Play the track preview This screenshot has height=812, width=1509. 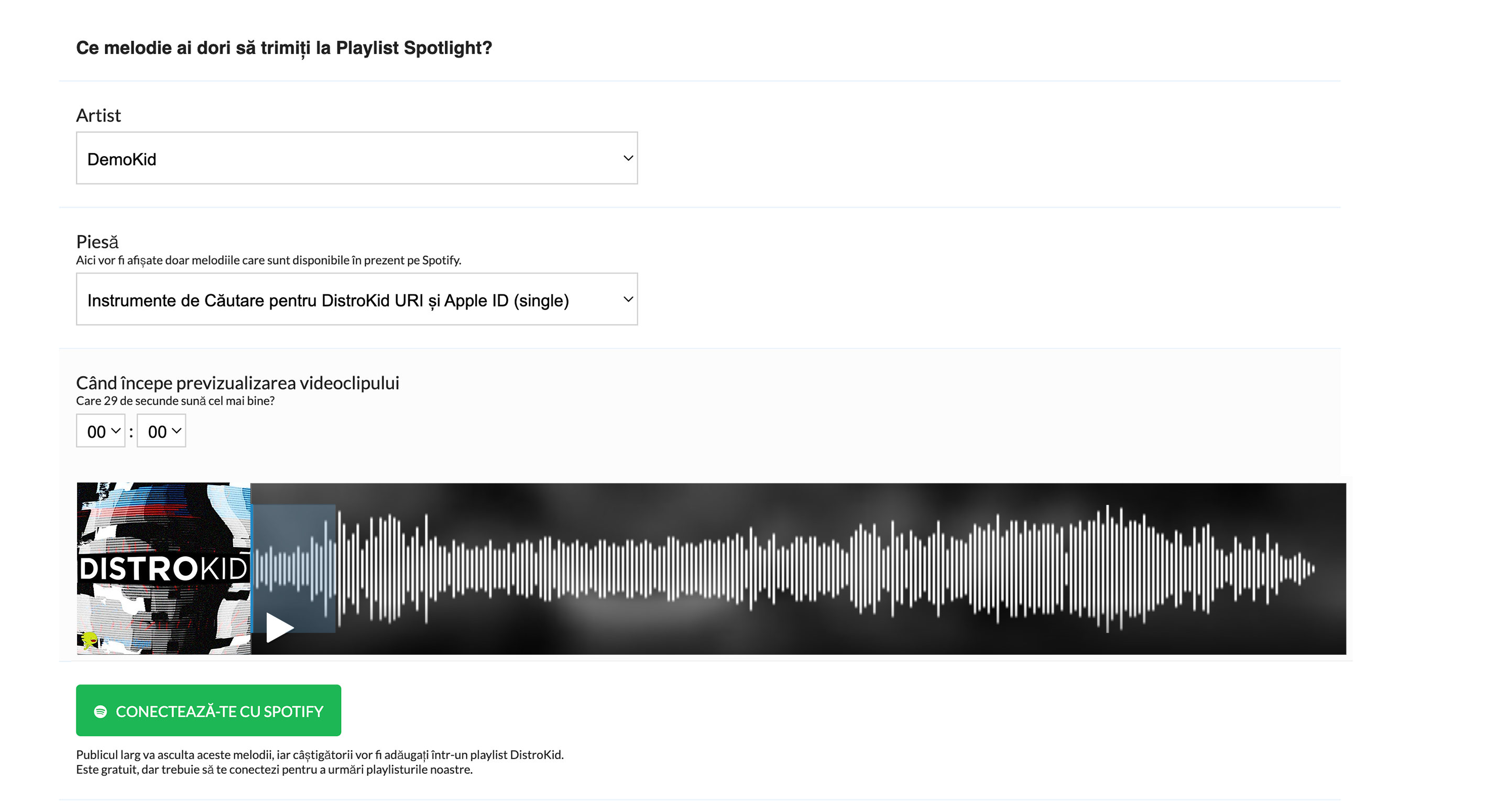tap(279, 628)
